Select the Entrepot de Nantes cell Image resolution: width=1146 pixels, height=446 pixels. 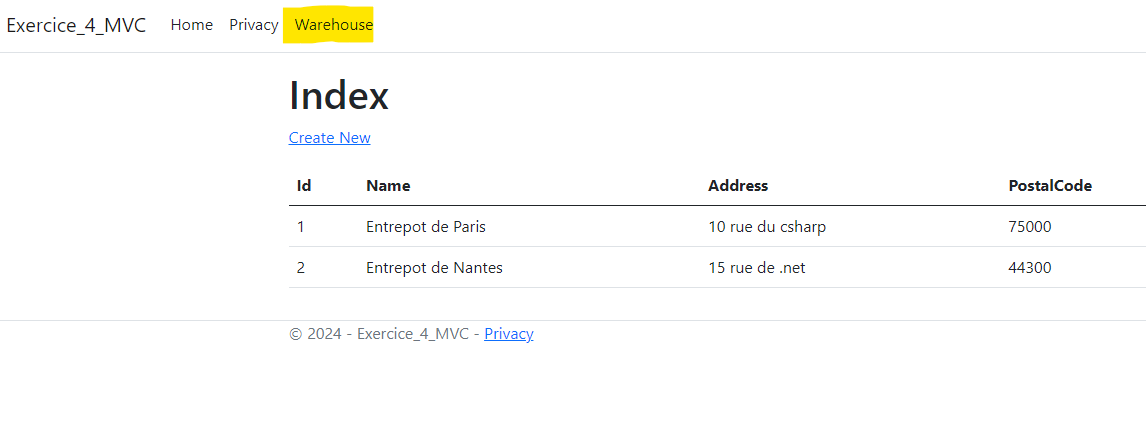point(434,268)
